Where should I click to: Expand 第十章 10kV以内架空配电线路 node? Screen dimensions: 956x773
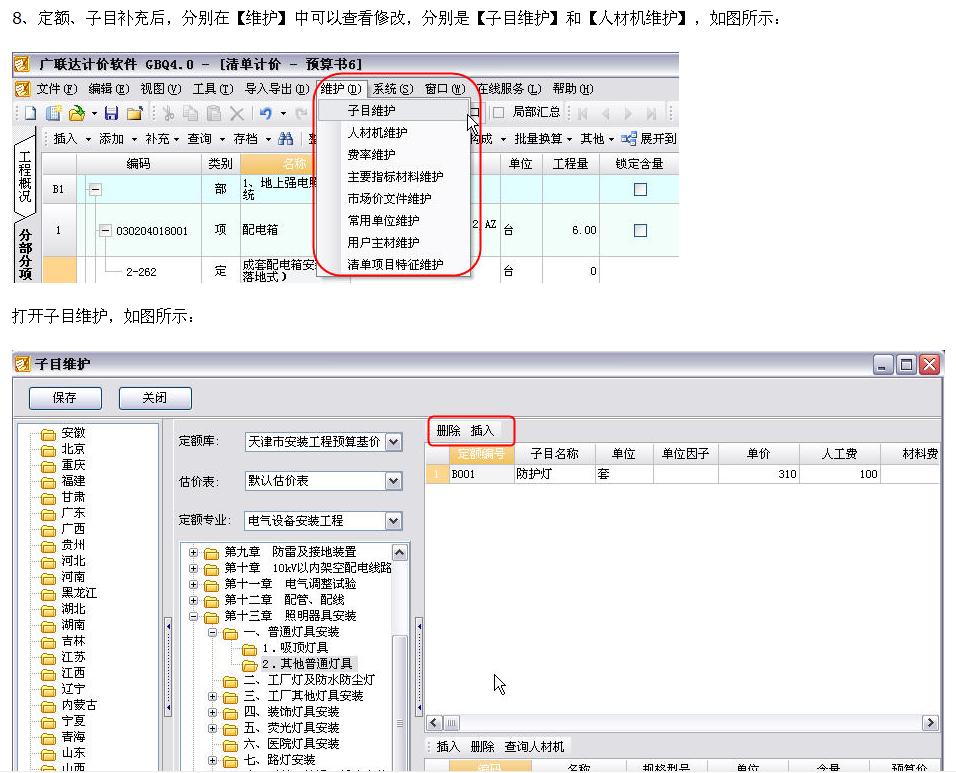coord(193,568)
